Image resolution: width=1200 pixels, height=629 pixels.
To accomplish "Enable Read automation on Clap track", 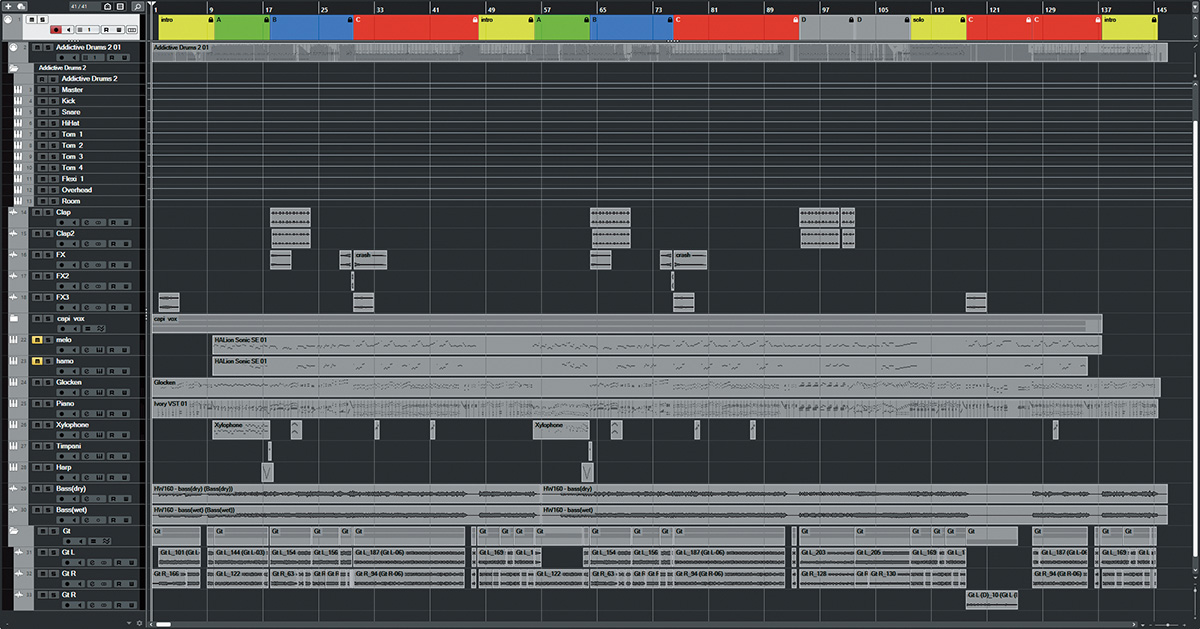I will (113, 222).
